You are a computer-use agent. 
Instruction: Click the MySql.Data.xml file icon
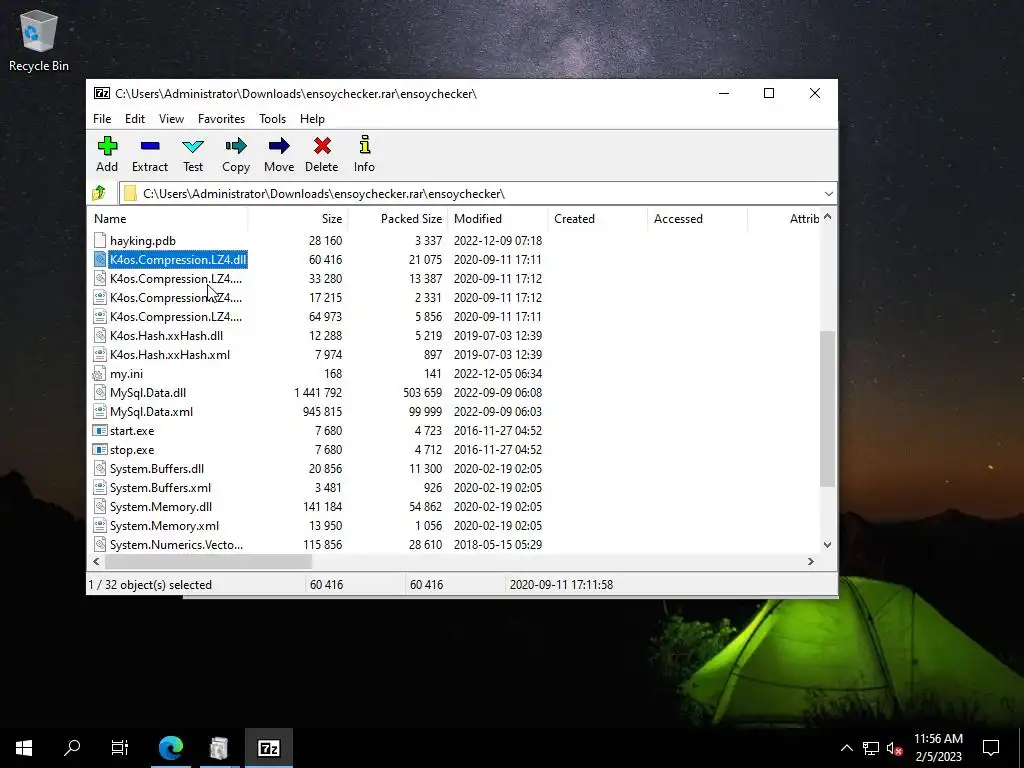pyautogui.click(x=99, y=411)
